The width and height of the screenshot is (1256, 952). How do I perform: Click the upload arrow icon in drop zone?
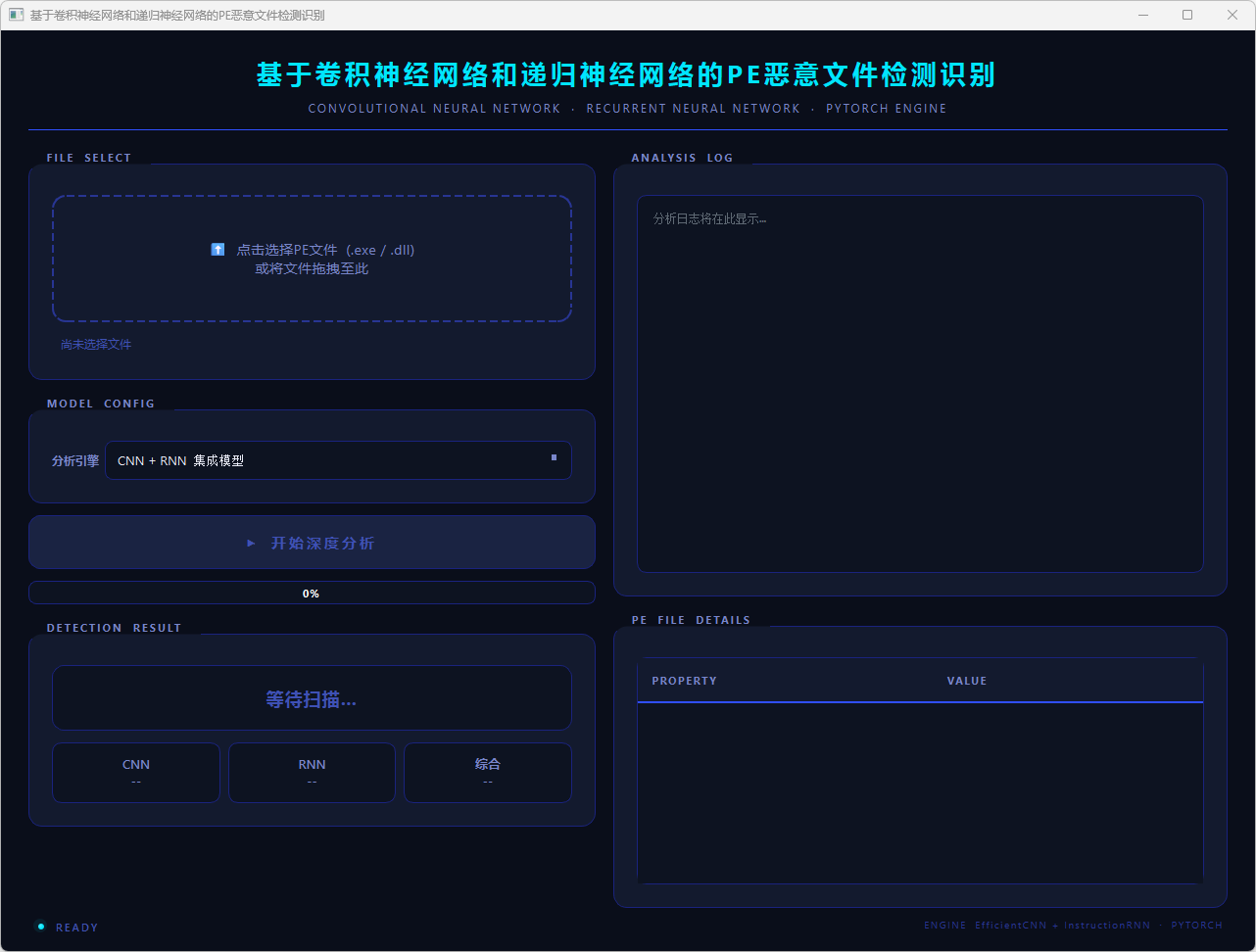click(217, 250)
